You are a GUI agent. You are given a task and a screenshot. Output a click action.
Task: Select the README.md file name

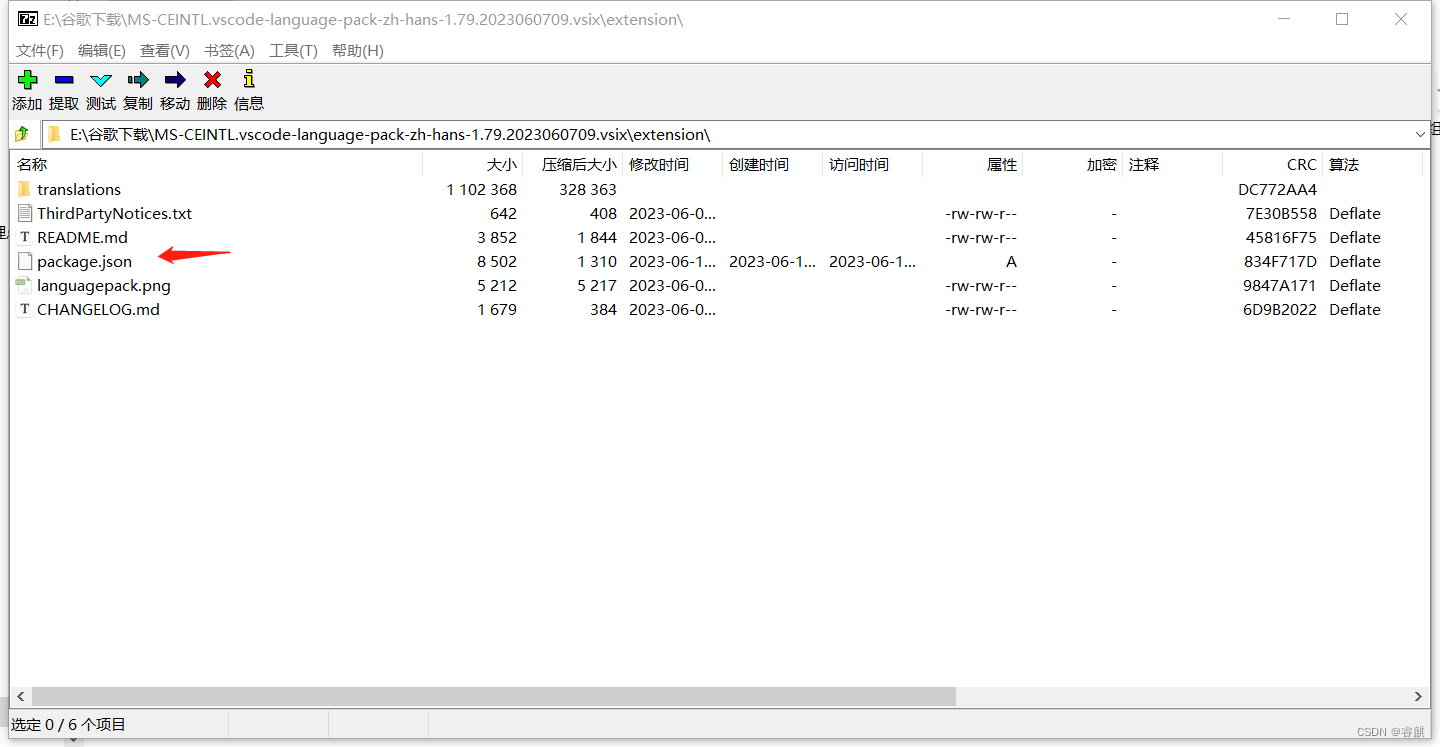click(82, 237)
